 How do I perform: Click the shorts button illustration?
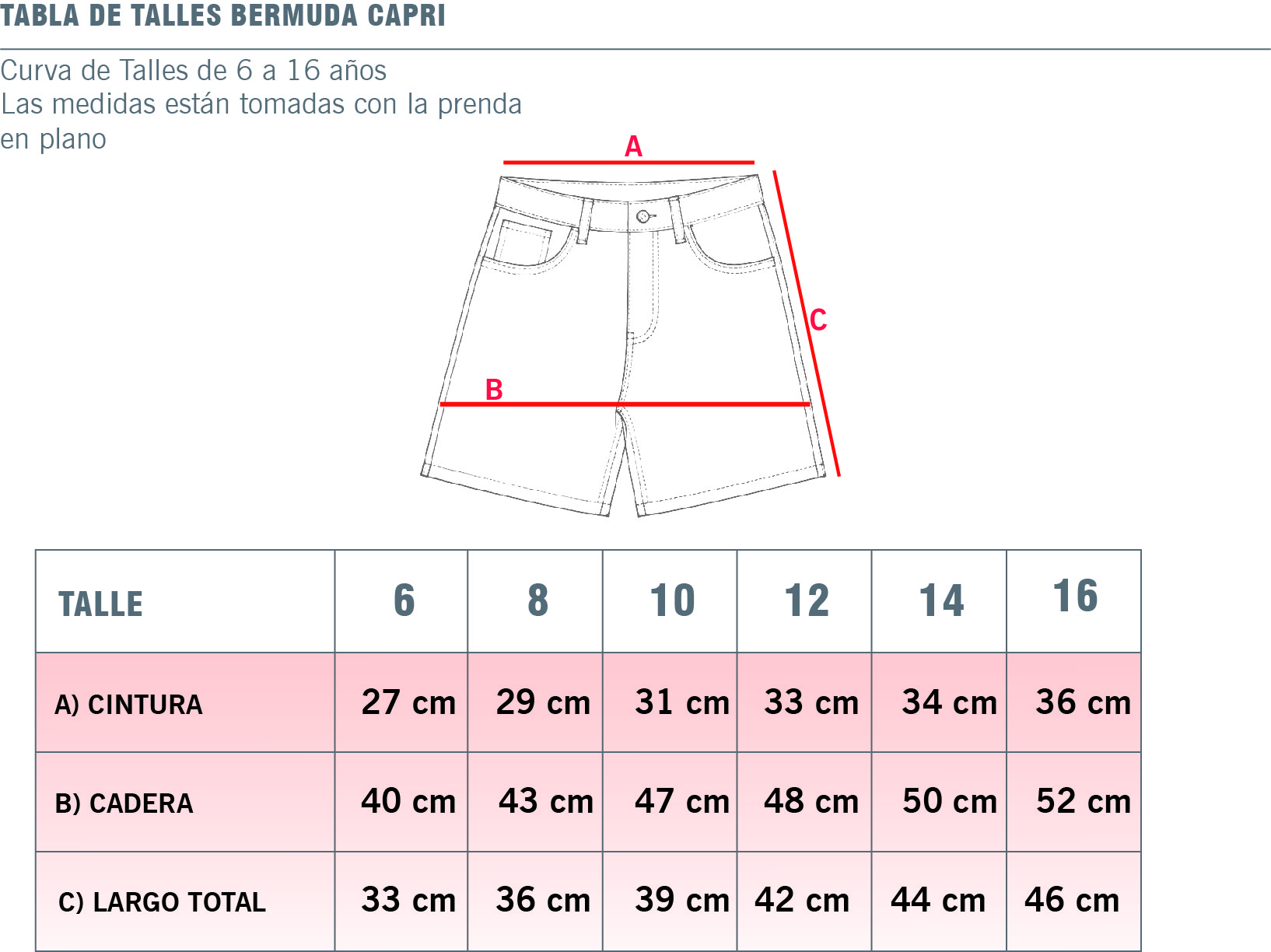tap(643, 216)
